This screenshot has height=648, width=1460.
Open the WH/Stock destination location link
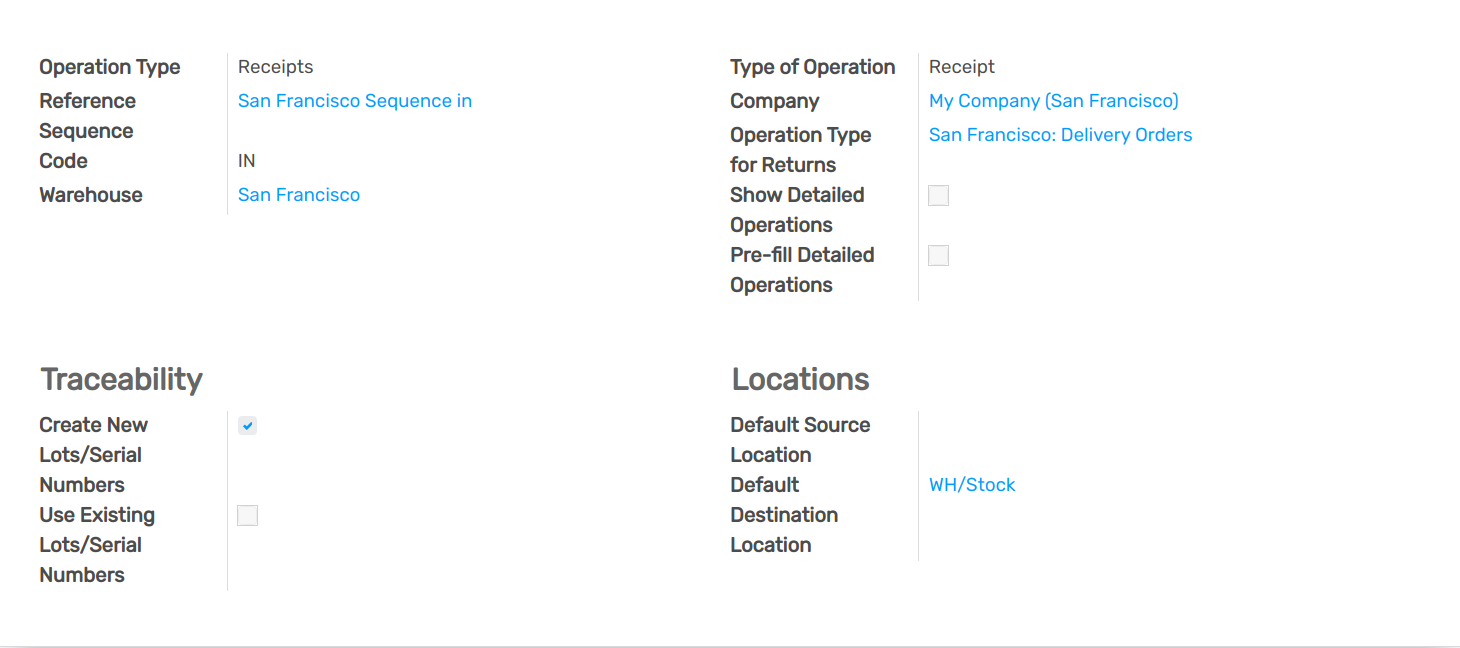[x=971, y=485]
